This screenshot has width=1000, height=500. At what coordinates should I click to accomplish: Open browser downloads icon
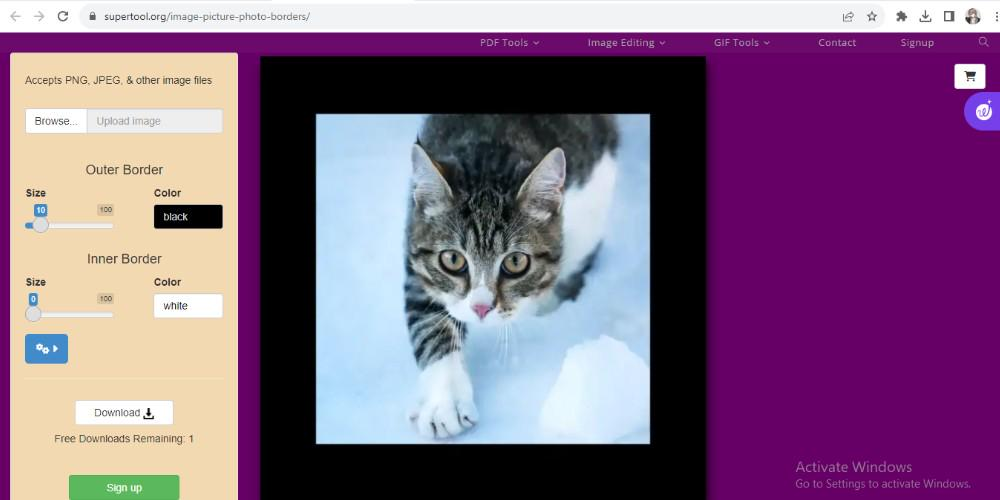point(925,17)
